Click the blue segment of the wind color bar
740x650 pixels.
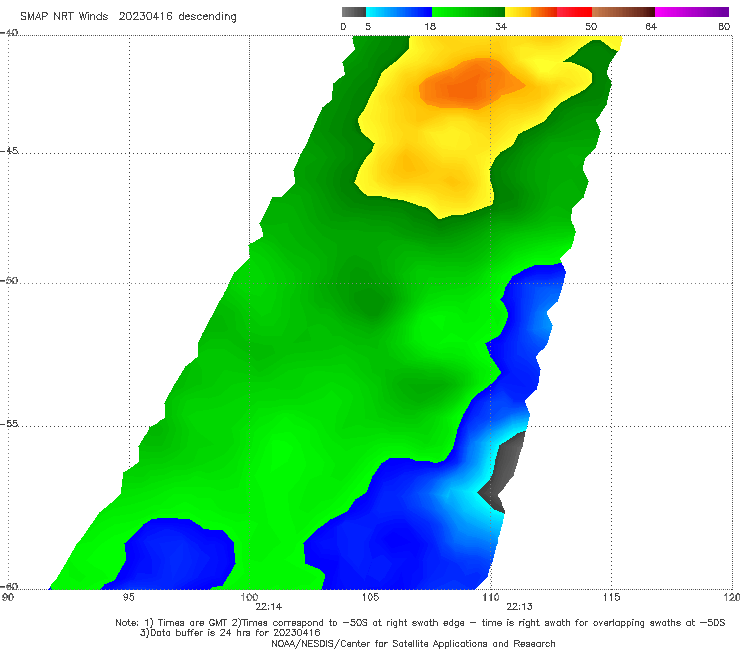(399, 12)
